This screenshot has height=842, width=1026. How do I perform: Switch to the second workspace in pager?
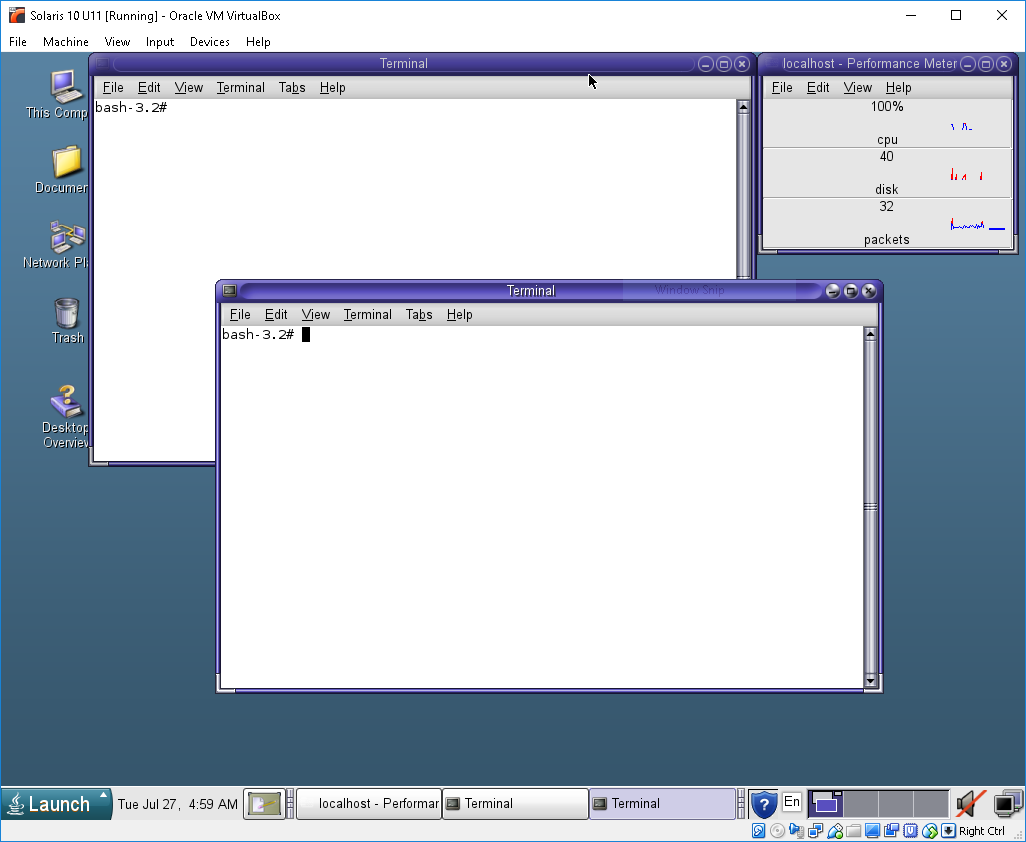click(860, 804)
